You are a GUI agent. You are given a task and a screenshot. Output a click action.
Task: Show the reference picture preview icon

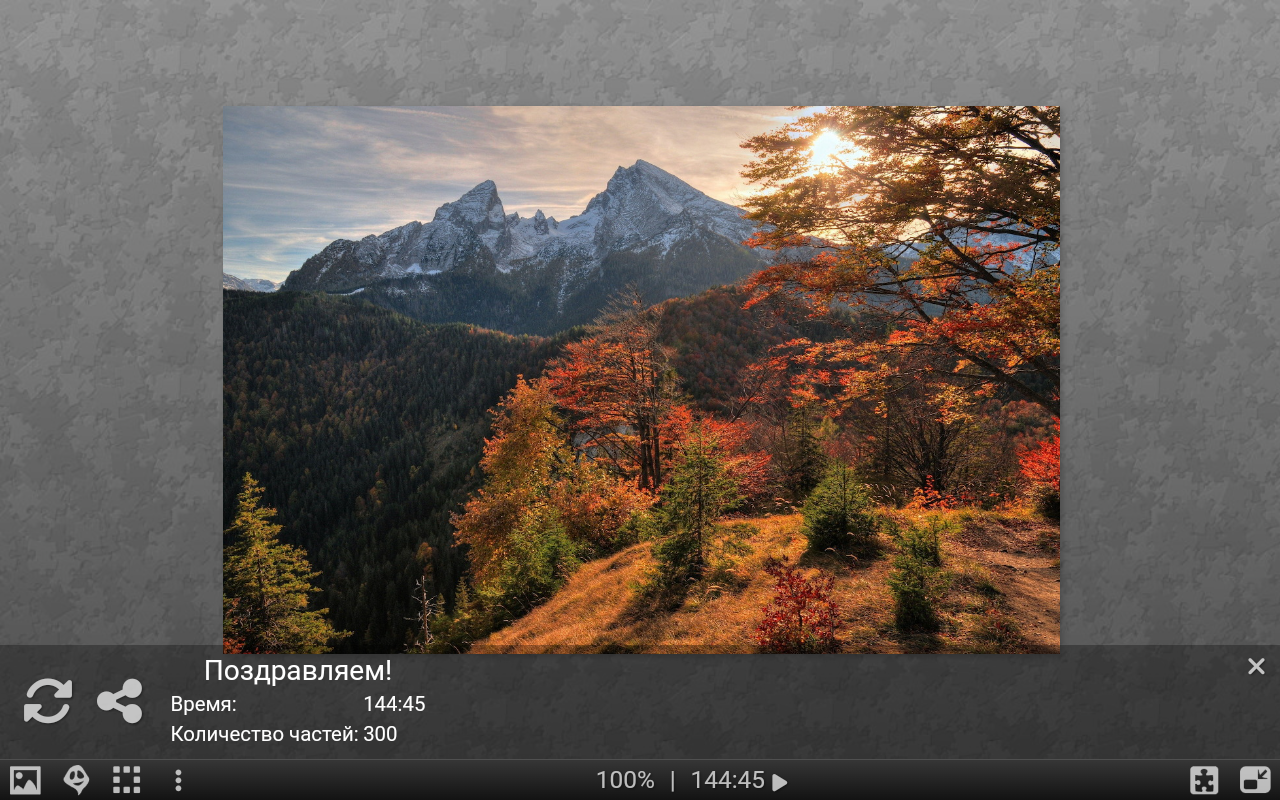click(x=25, y=780)
